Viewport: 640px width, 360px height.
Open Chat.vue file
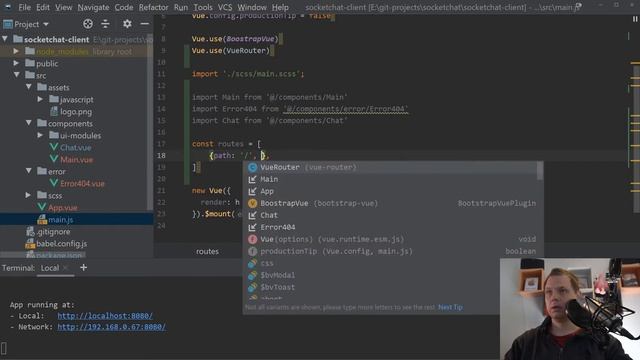point(76,147)
